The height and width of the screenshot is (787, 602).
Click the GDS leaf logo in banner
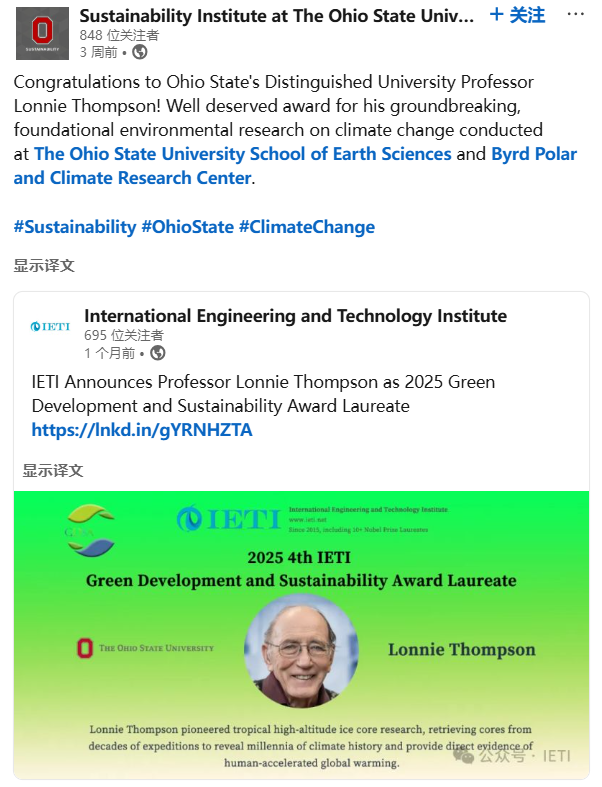tap(90, 531)
